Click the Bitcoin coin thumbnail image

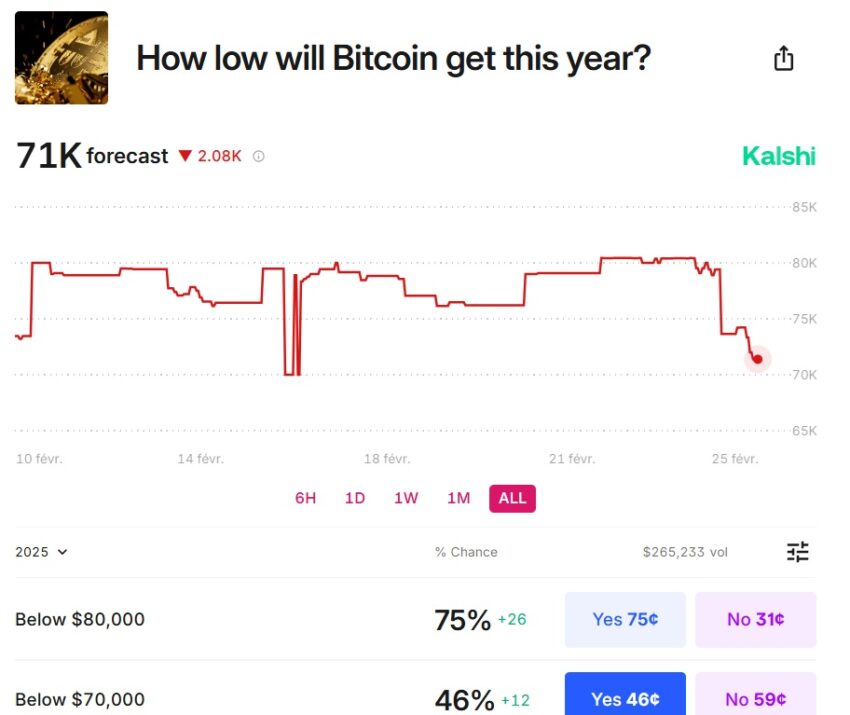click(61, 57)
